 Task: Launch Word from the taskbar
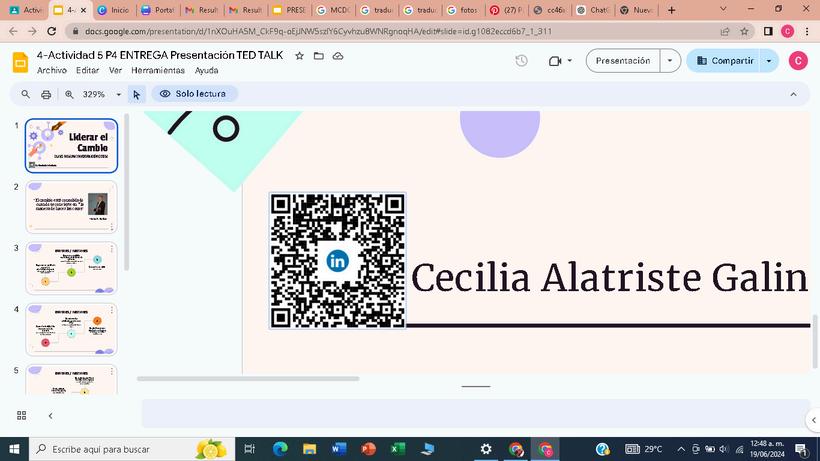[339, 449]
